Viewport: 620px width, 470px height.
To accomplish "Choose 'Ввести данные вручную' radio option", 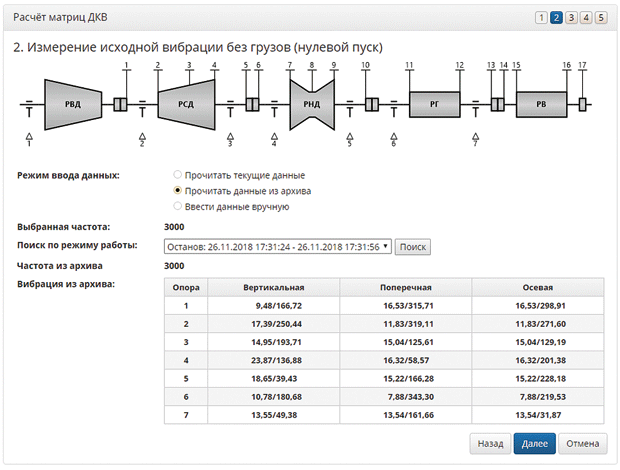I will pyautogui.click(x=178, y=206).
